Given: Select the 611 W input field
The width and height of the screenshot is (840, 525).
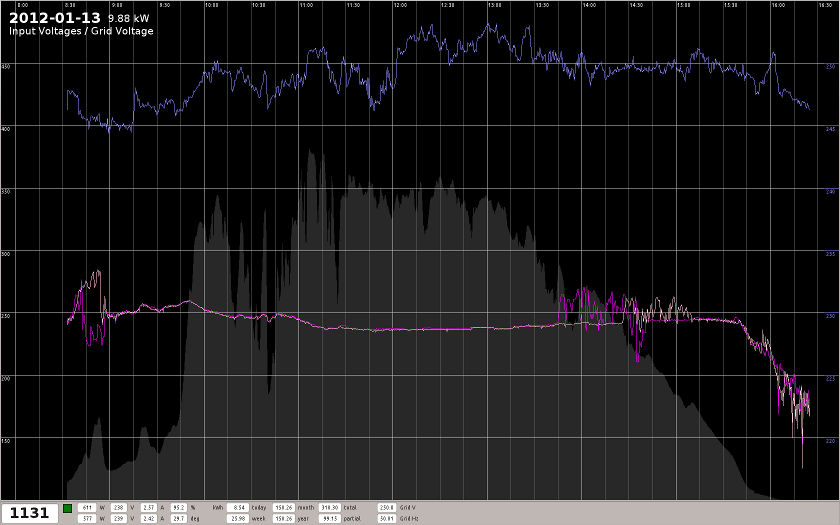Looking at the screenshot, I should click(87, 508).
